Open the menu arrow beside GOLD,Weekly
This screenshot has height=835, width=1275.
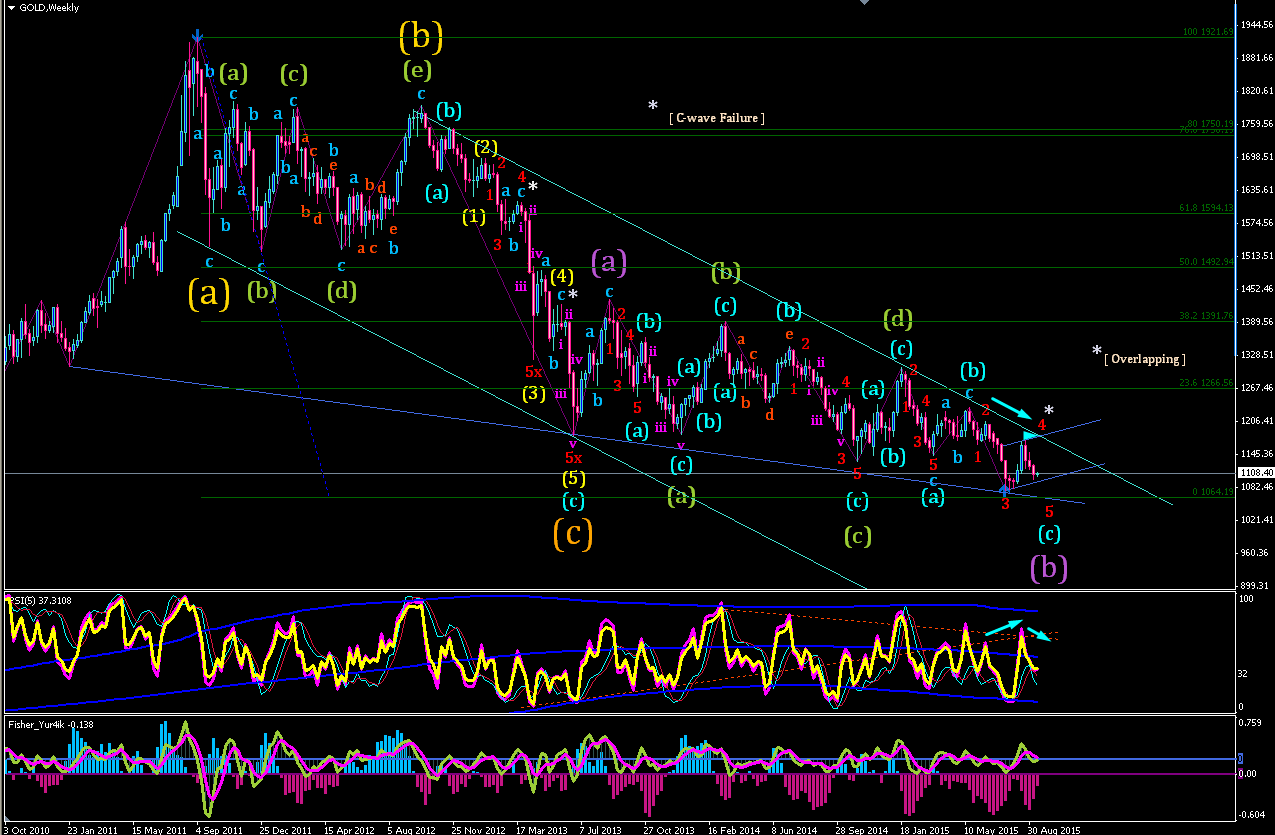click(x=9, y=8)
